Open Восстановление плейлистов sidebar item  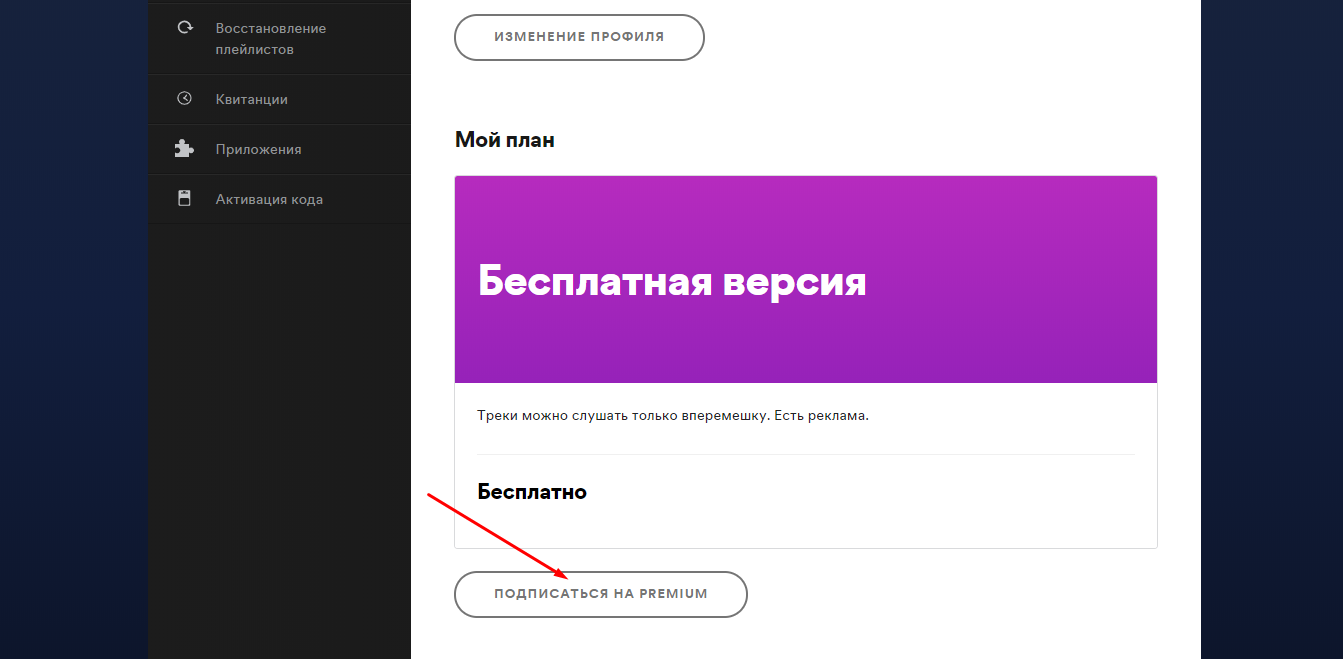point(270,39)
